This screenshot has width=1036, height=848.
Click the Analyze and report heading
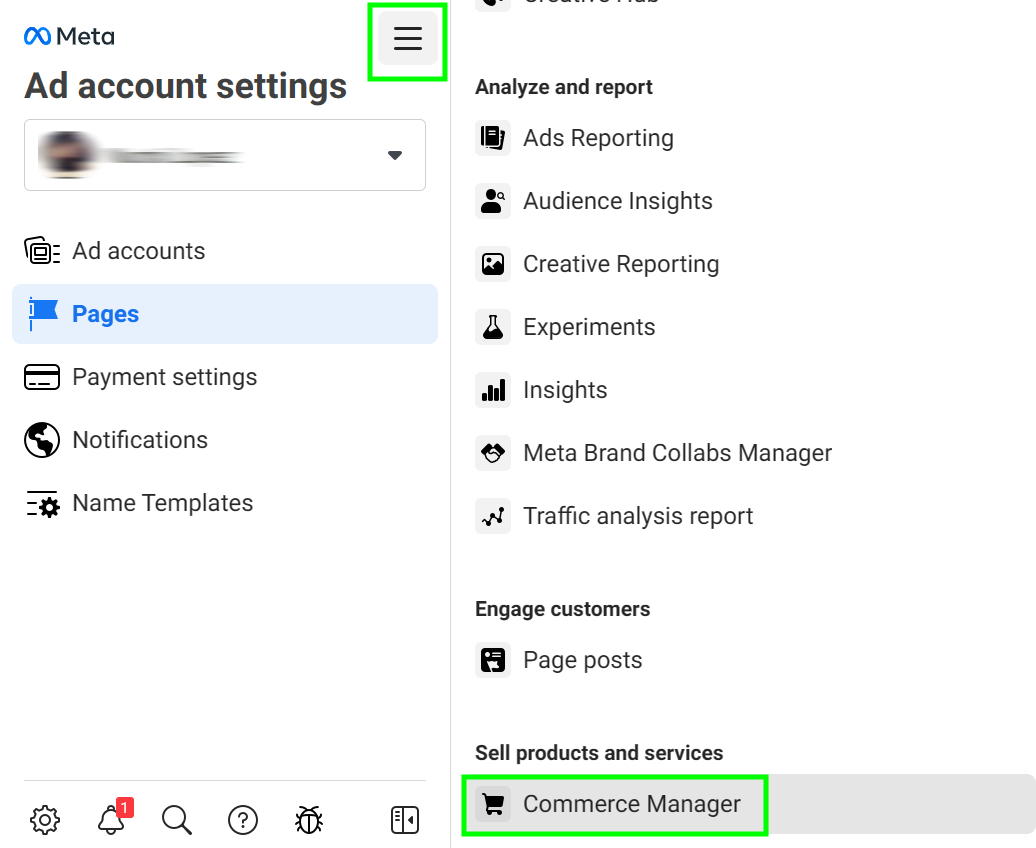pos(564,87)
